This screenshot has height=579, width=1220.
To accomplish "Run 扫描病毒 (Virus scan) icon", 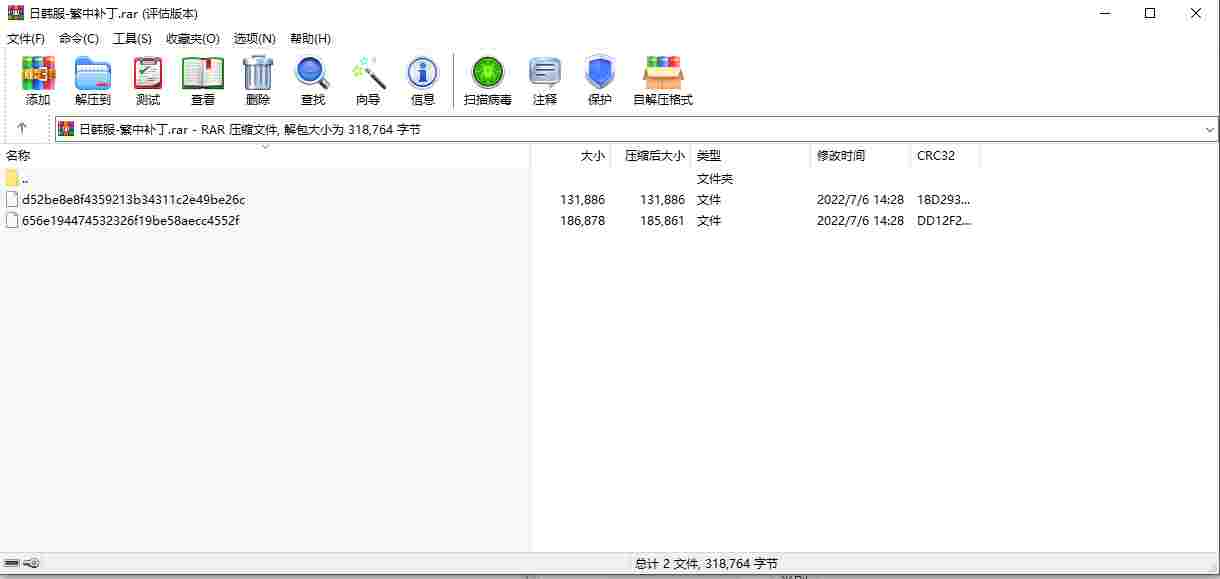I will [x=488, y=73].
